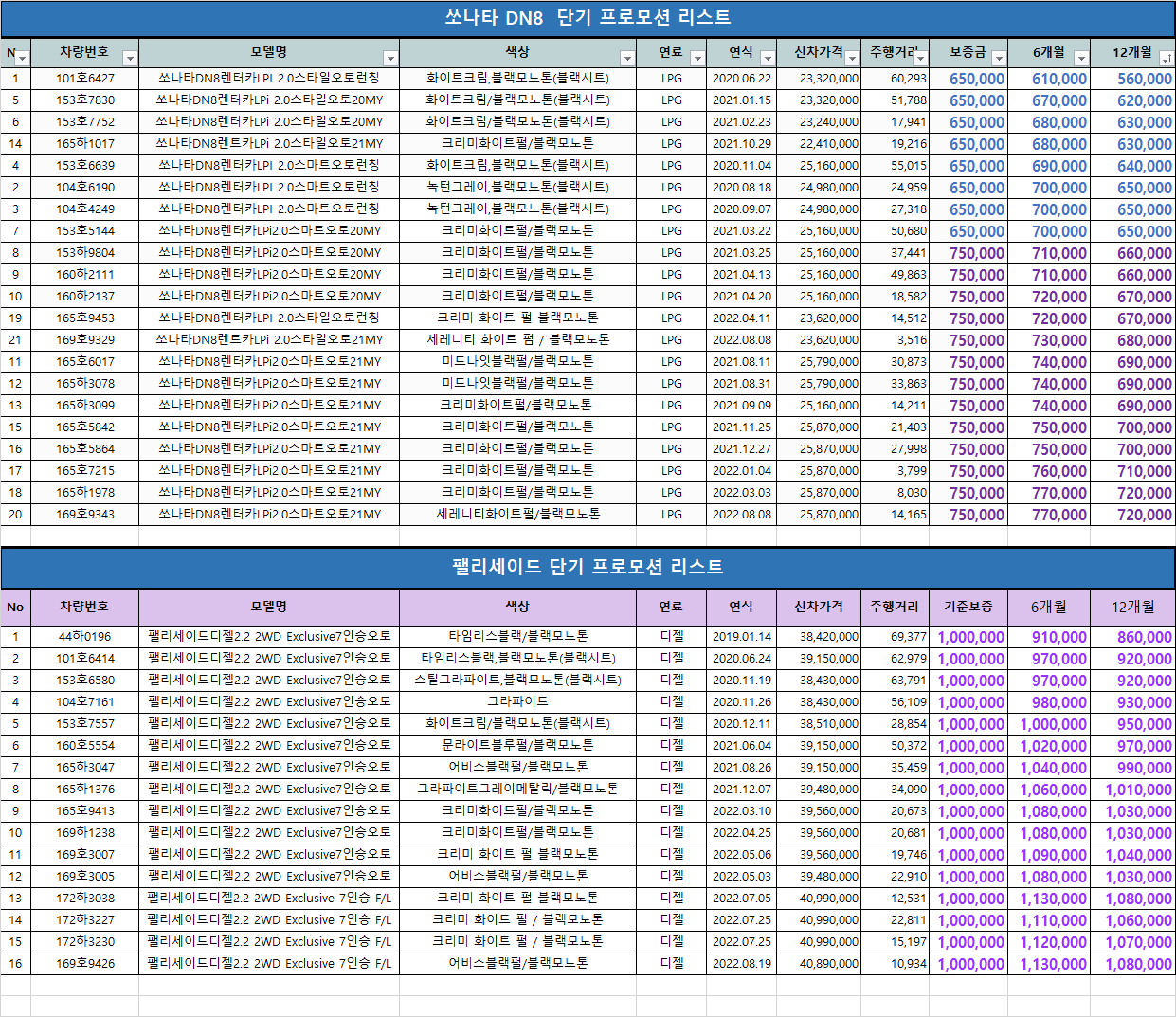Click the 12개월 value 680,000
1176x1017 pixels.
tap(1132, 340)
